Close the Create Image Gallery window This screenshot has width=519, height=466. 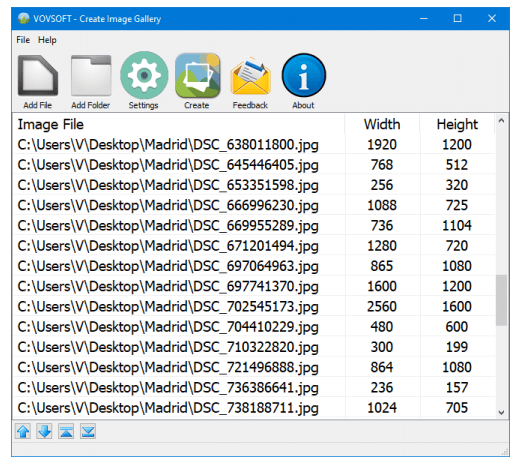click(x=492, y=18)
